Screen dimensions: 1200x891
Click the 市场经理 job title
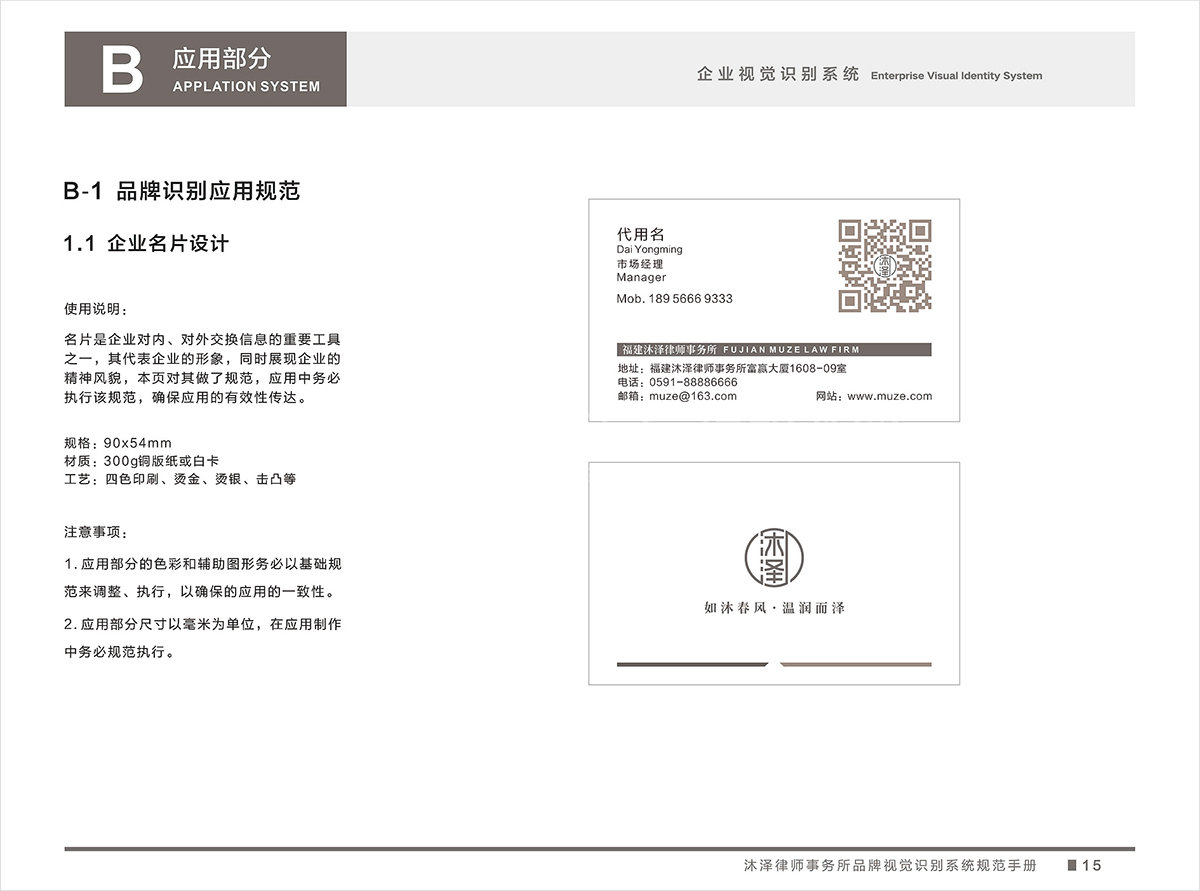coord(640,264)
